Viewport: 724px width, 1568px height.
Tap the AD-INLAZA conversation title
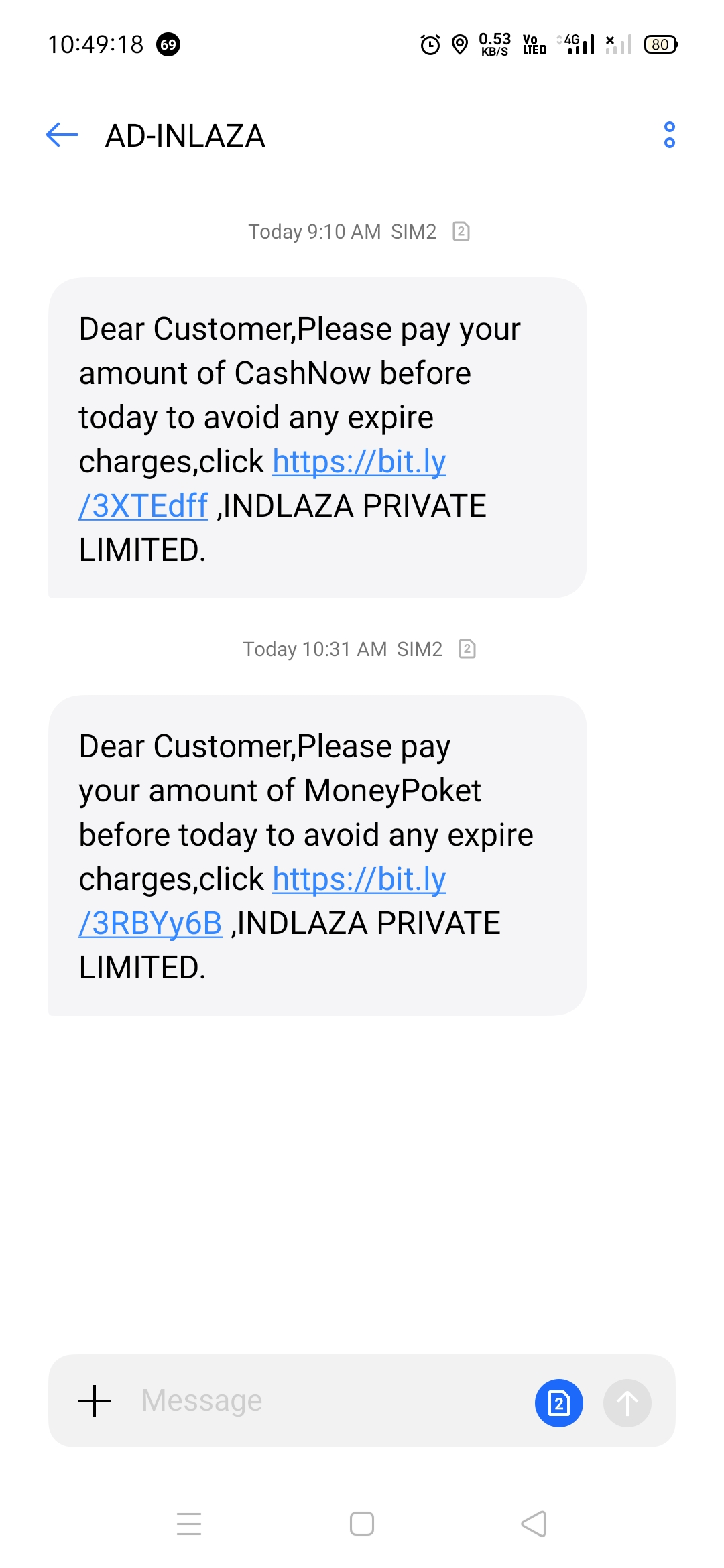[x=185, y=136]
